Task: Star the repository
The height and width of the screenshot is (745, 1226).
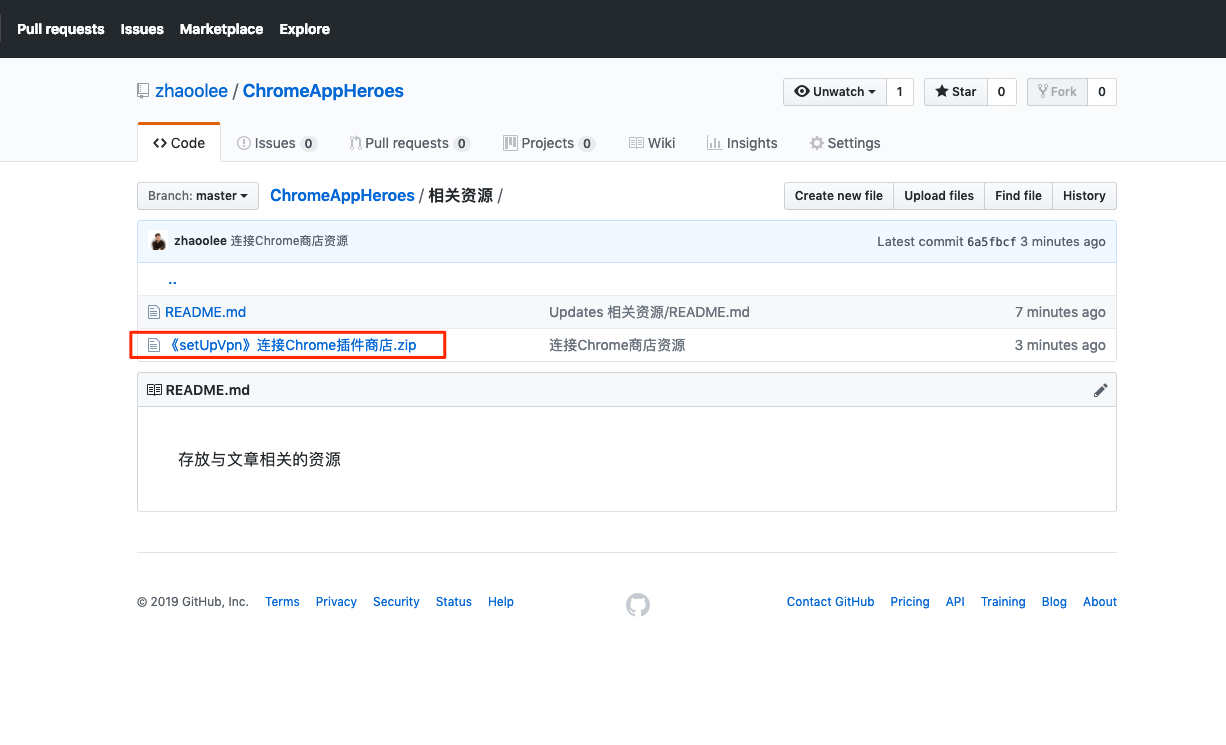Action: point(956,91)
